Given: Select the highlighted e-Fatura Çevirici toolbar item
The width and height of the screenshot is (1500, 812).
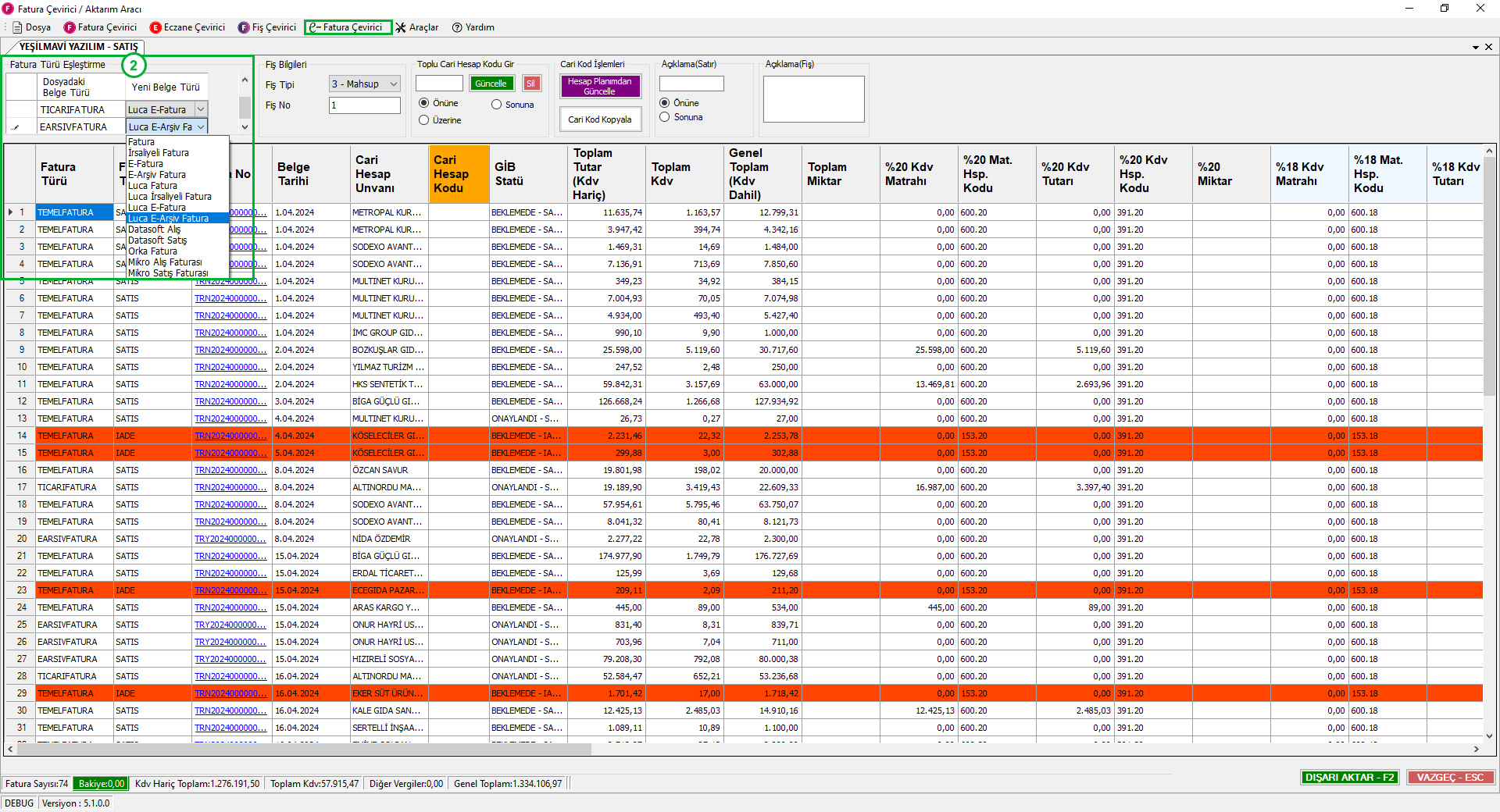Looking at the screenshot, I should pyautogui.click(x=348, y=27).
